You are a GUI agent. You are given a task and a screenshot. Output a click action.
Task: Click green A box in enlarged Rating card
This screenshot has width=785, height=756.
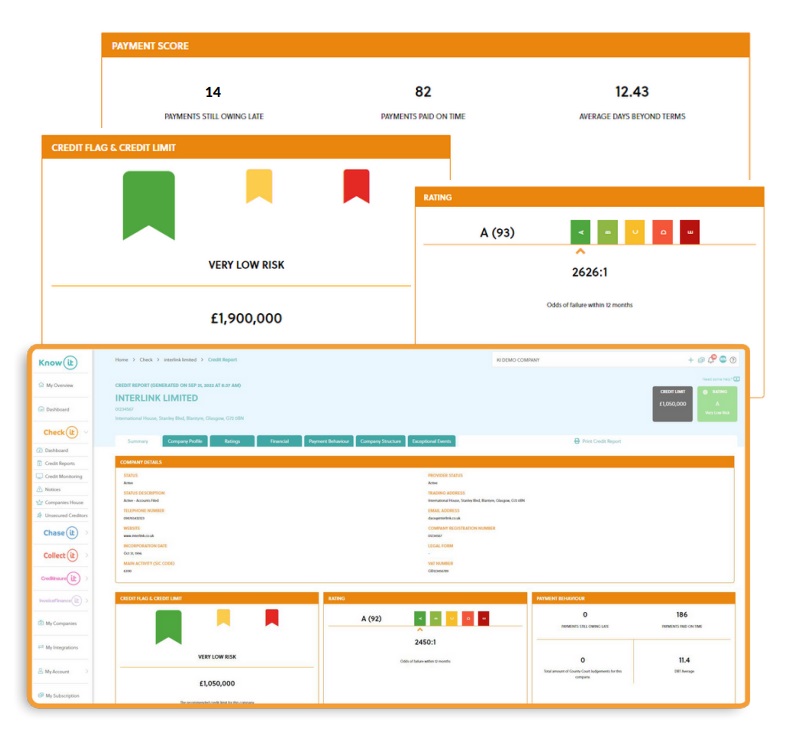pos(580,232)
